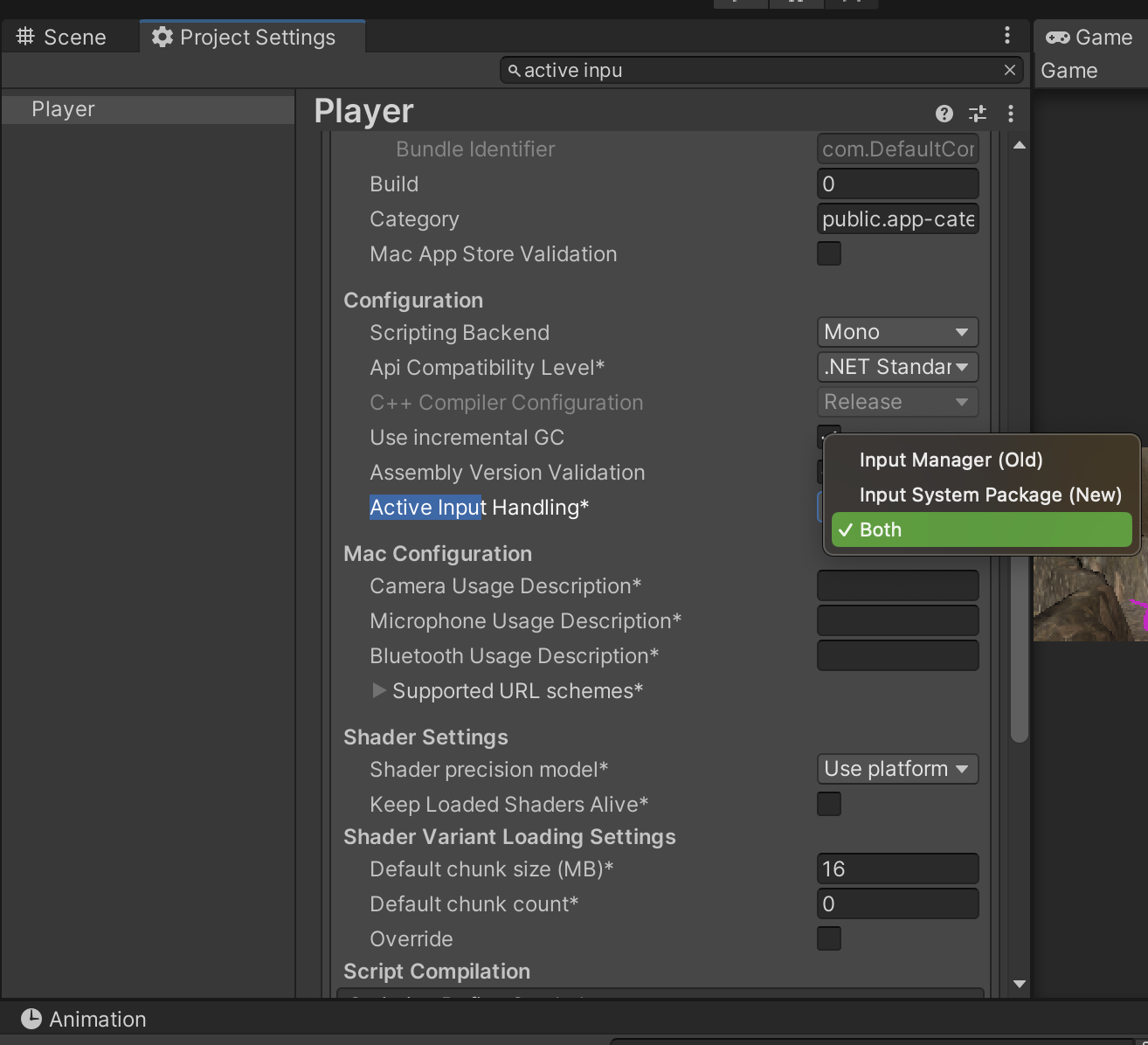Click the Default chunk count field
The image size is (1148, 1045).
897,903
